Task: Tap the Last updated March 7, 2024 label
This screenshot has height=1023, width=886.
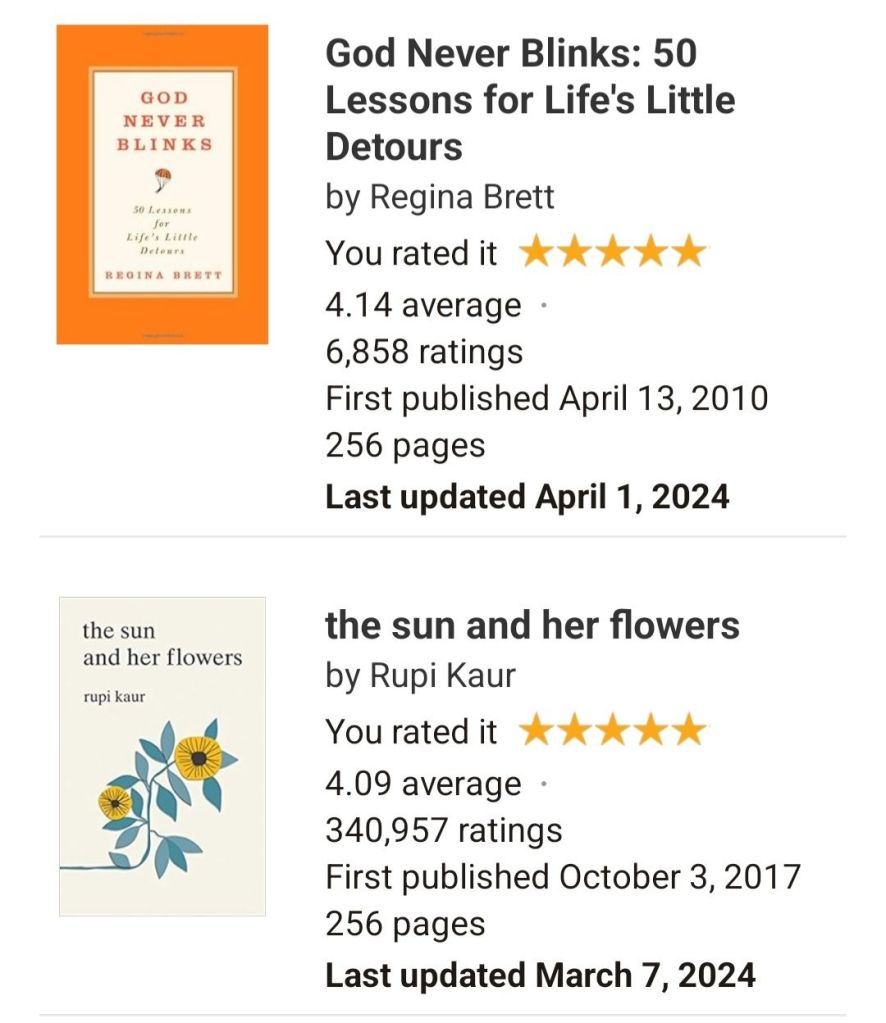Action: click(540, 974)
